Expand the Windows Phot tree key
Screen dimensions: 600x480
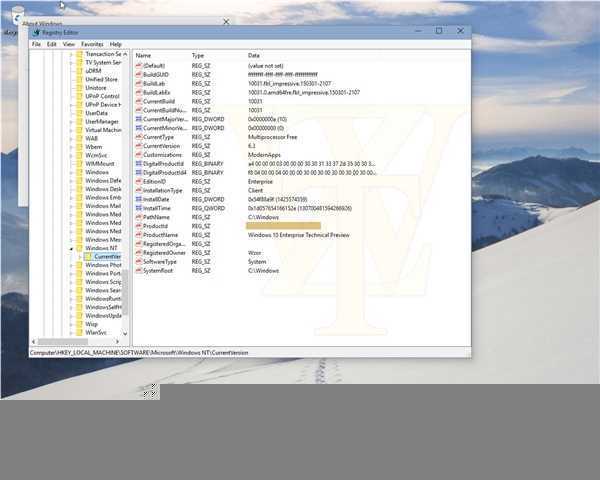coord(71,265)
